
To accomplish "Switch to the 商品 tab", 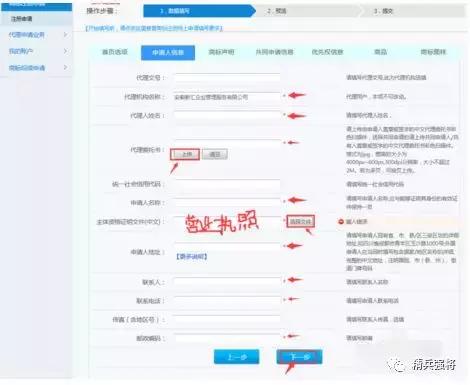I will click(380, 52).
